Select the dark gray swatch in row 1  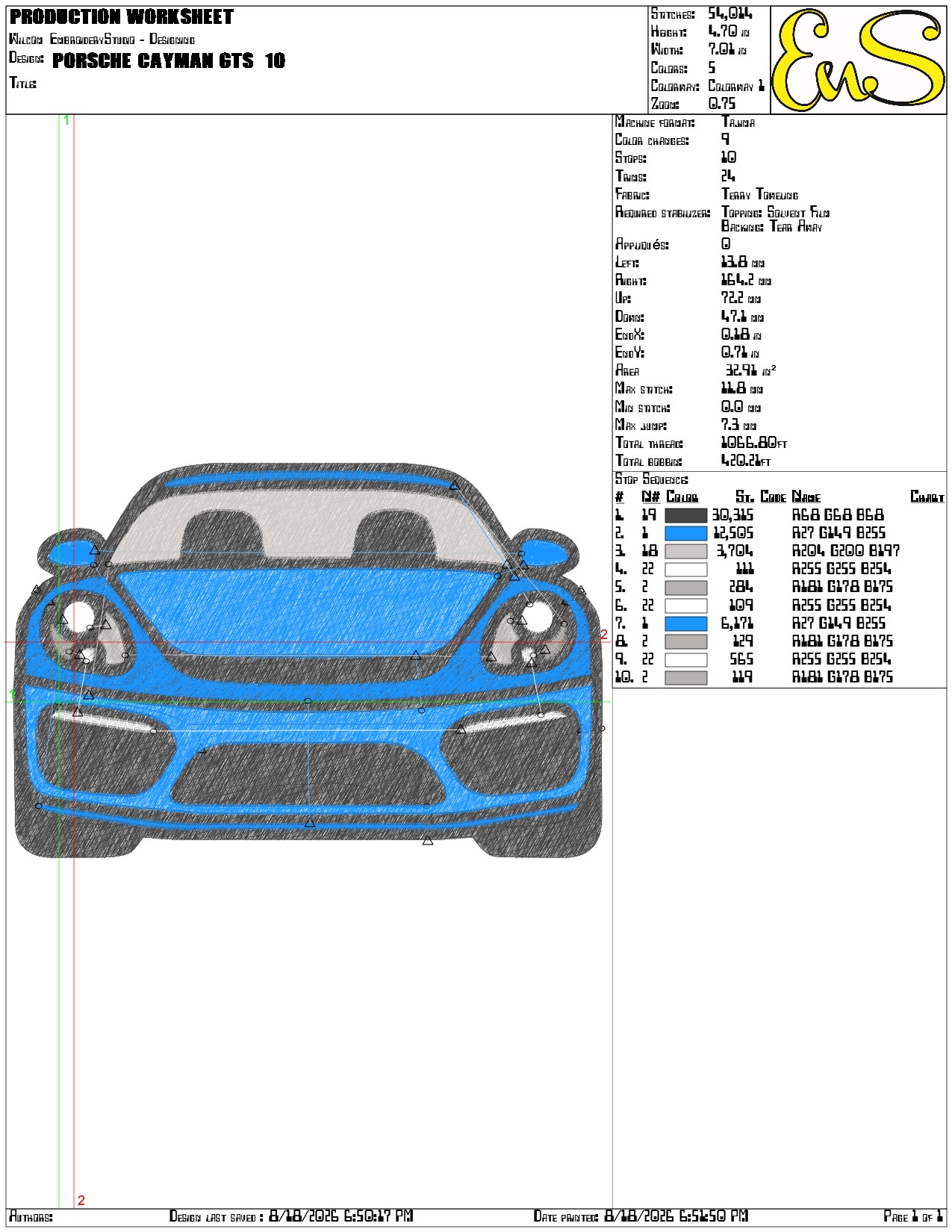point(685,515)
